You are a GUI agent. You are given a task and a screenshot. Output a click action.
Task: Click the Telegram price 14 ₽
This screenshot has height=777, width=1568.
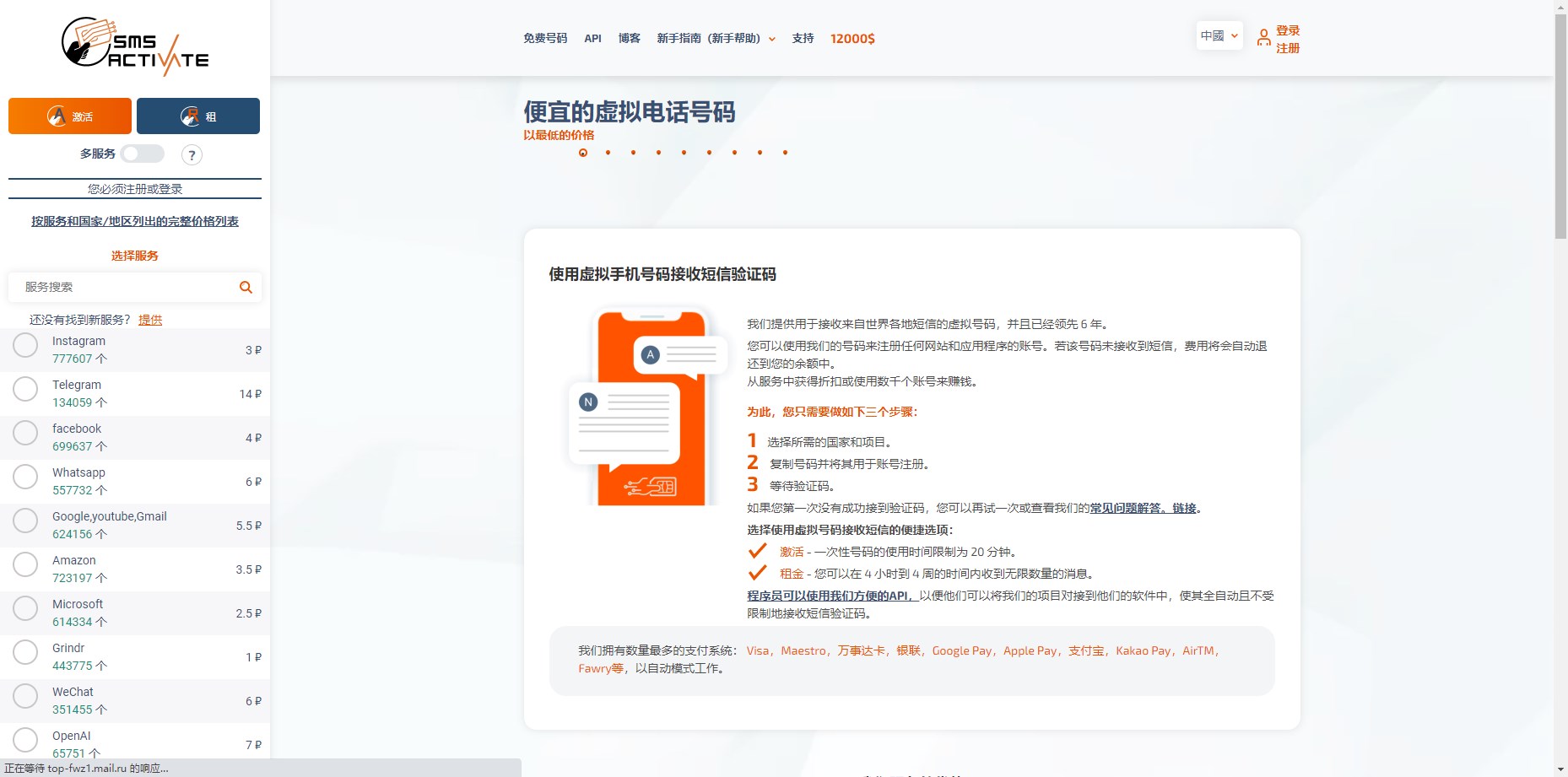(251, 394)
